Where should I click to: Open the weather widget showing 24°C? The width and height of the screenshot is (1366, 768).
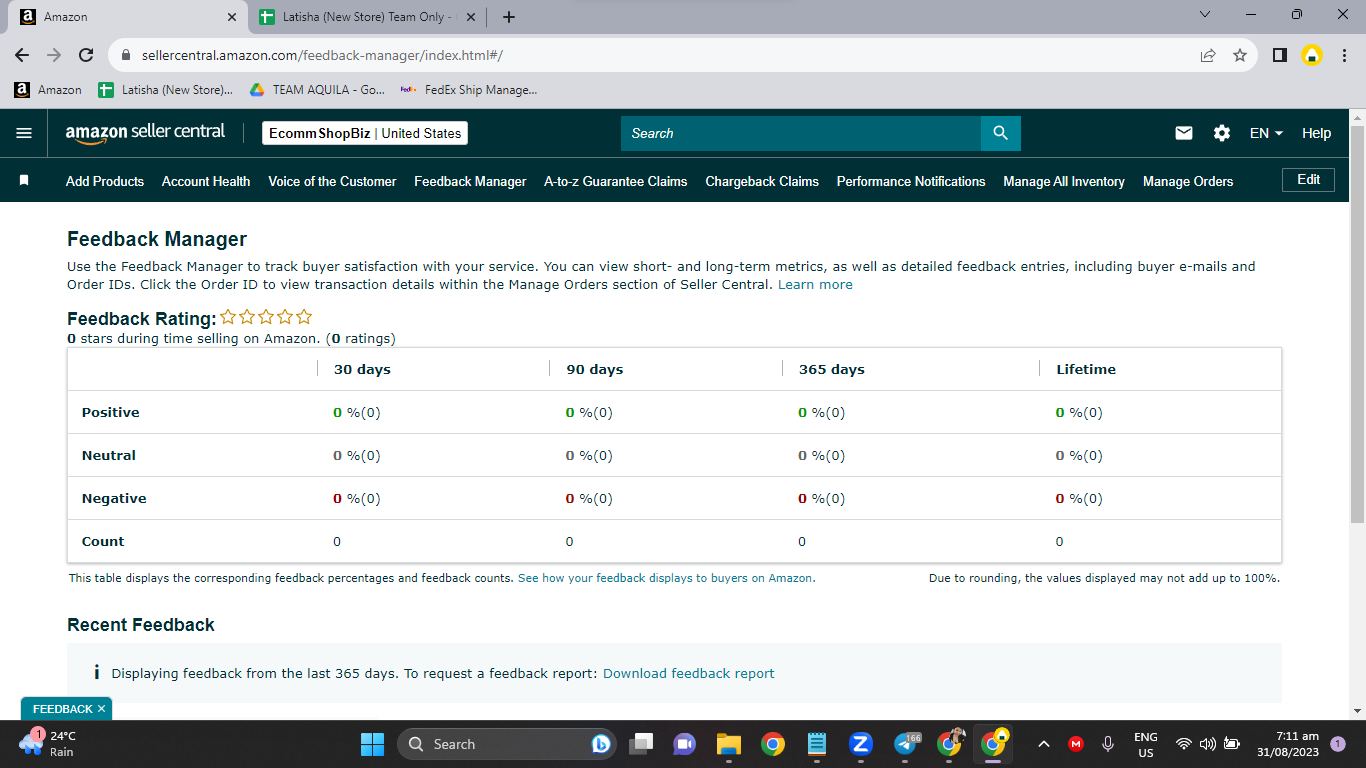pyautogui.click(x=49, y=744)
